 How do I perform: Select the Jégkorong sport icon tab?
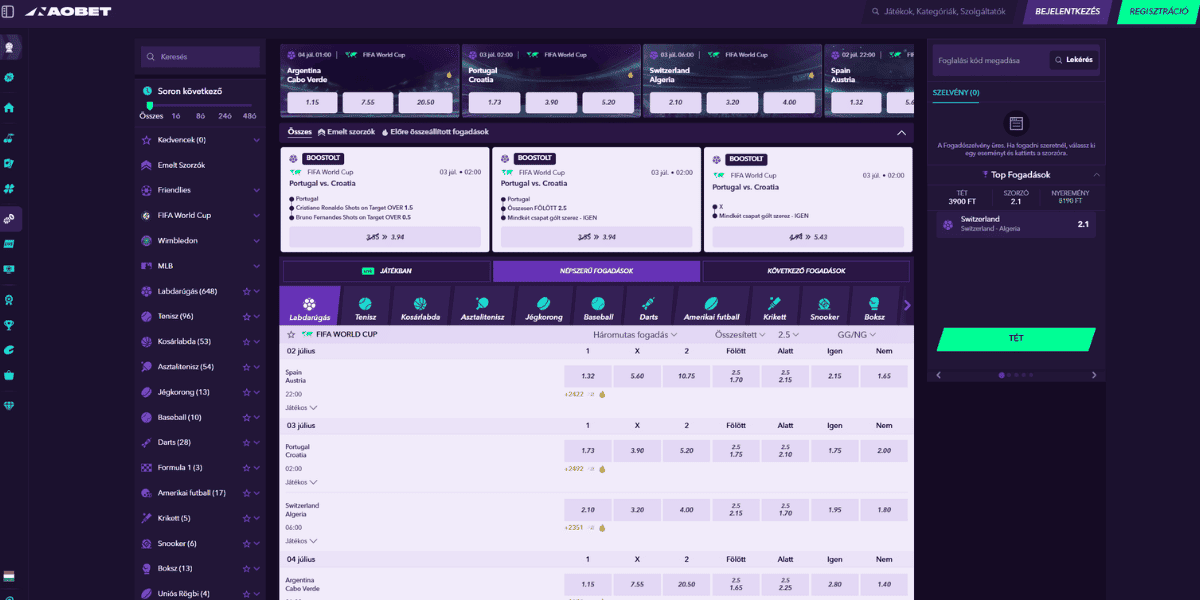click(x=543, y=306)
